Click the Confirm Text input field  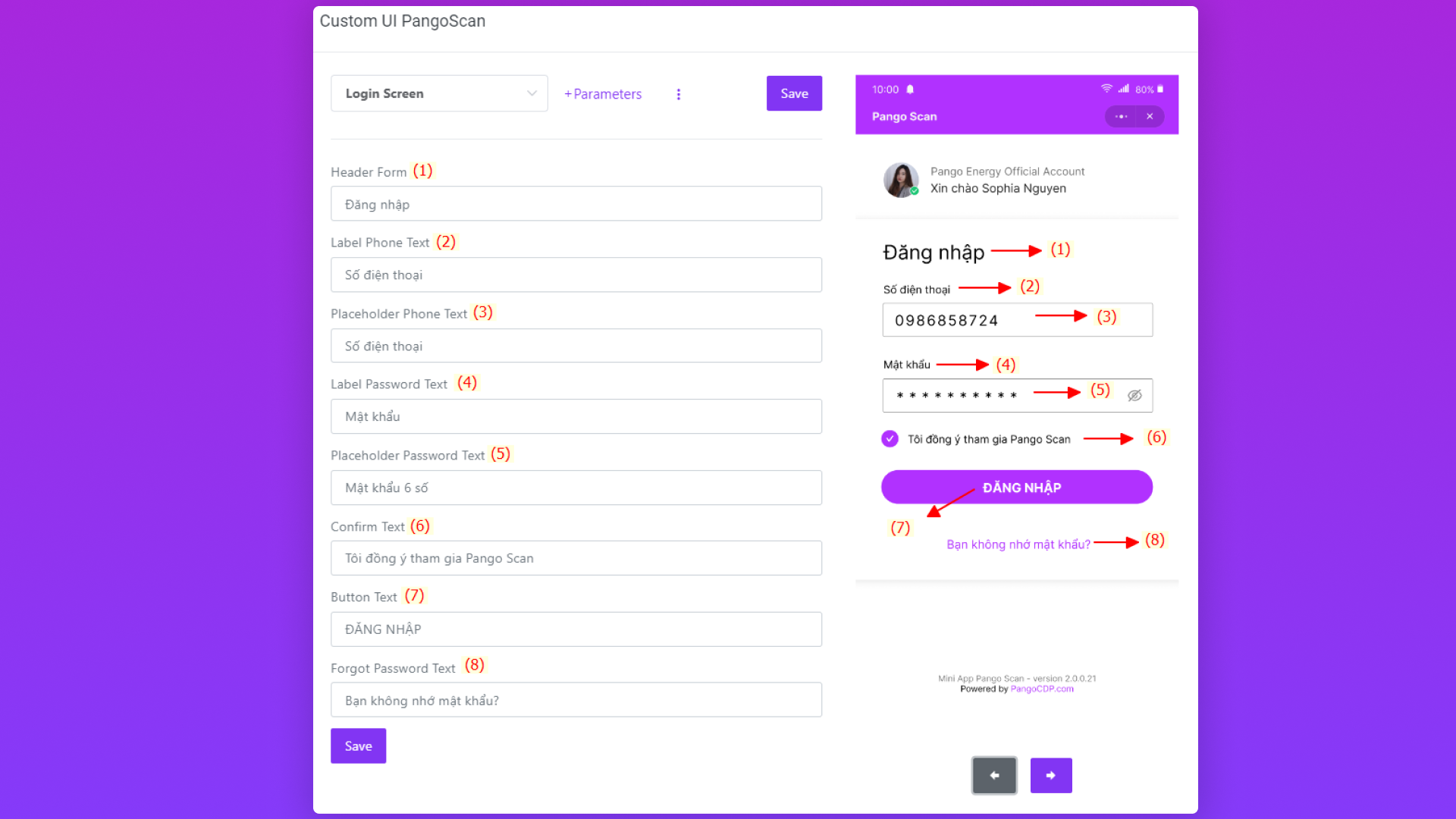point(576,558)
